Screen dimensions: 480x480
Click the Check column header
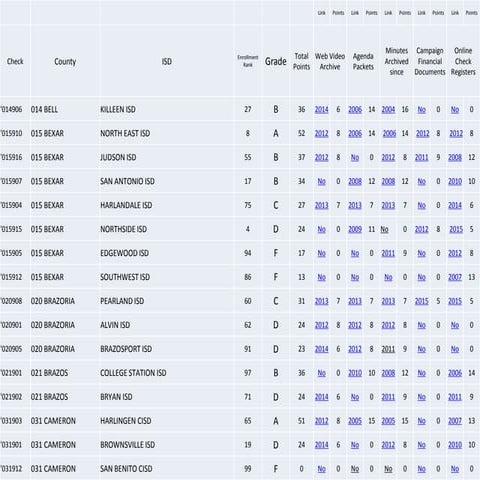pyautogui.click(x=15, y=62)
